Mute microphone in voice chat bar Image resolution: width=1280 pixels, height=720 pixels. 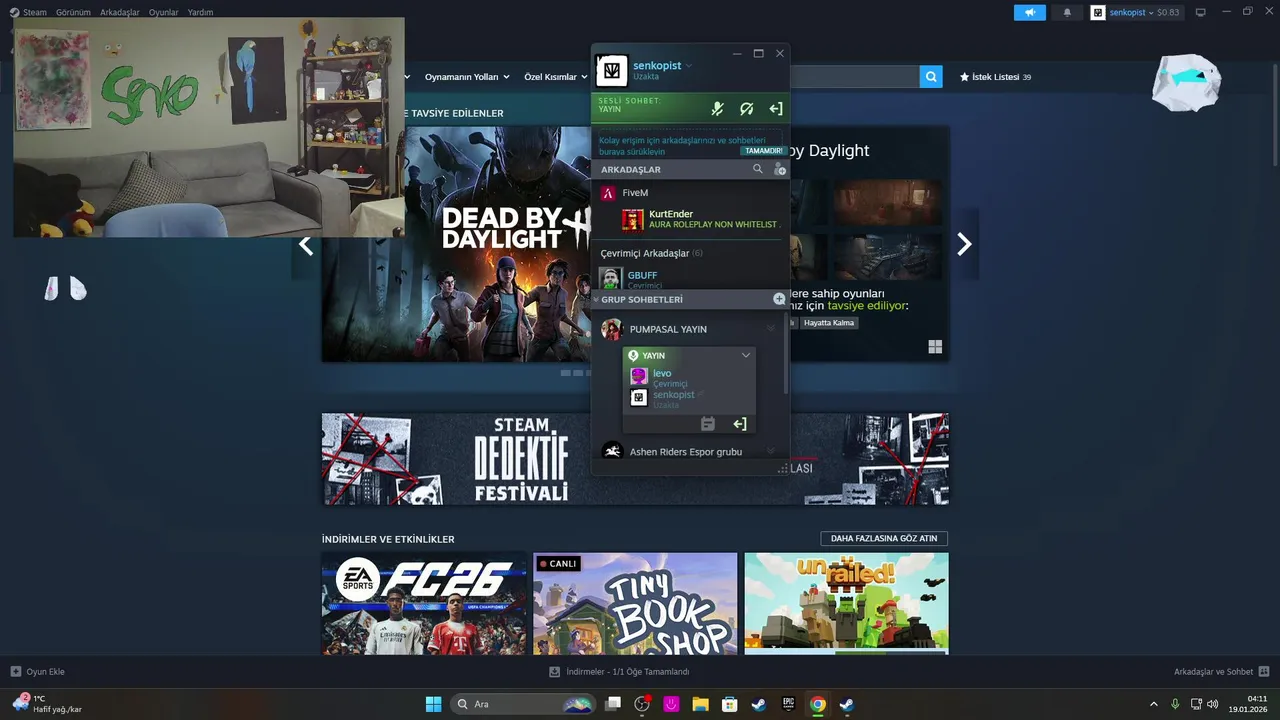pos(717,109)
